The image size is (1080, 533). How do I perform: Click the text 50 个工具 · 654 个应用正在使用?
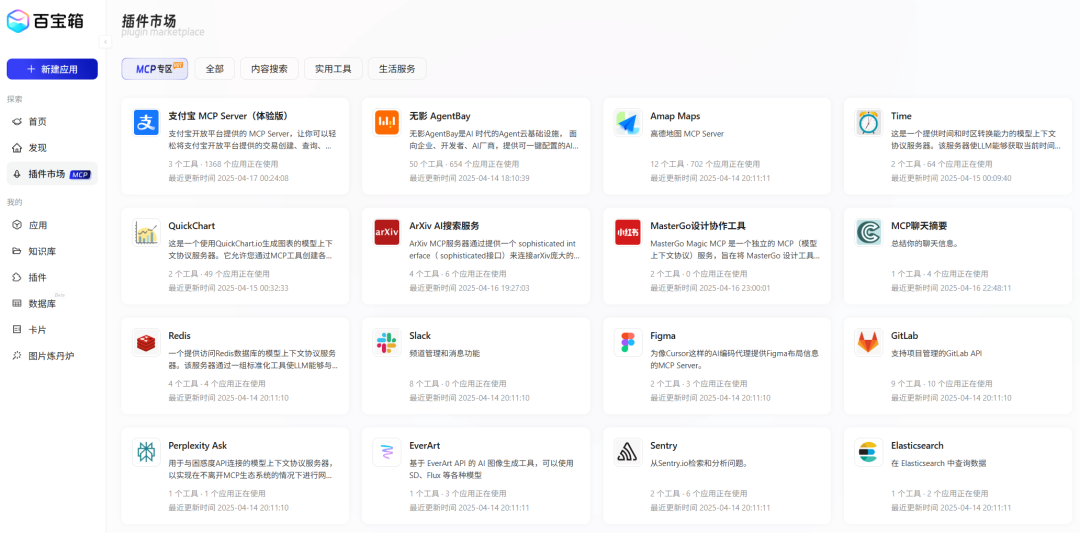click(x=464, y=164)
